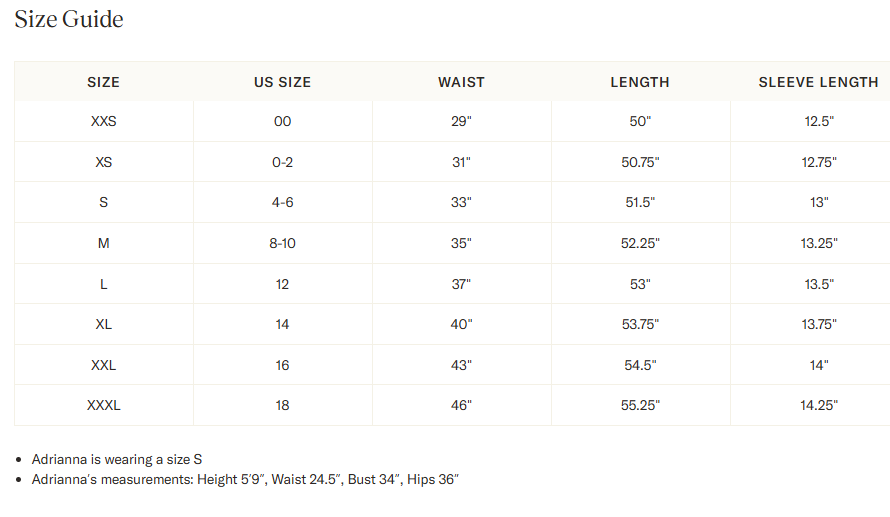Click the SLEEVE LENGTH column header
The width and height of the screenshot is (890, 517).
coord(818,82)
